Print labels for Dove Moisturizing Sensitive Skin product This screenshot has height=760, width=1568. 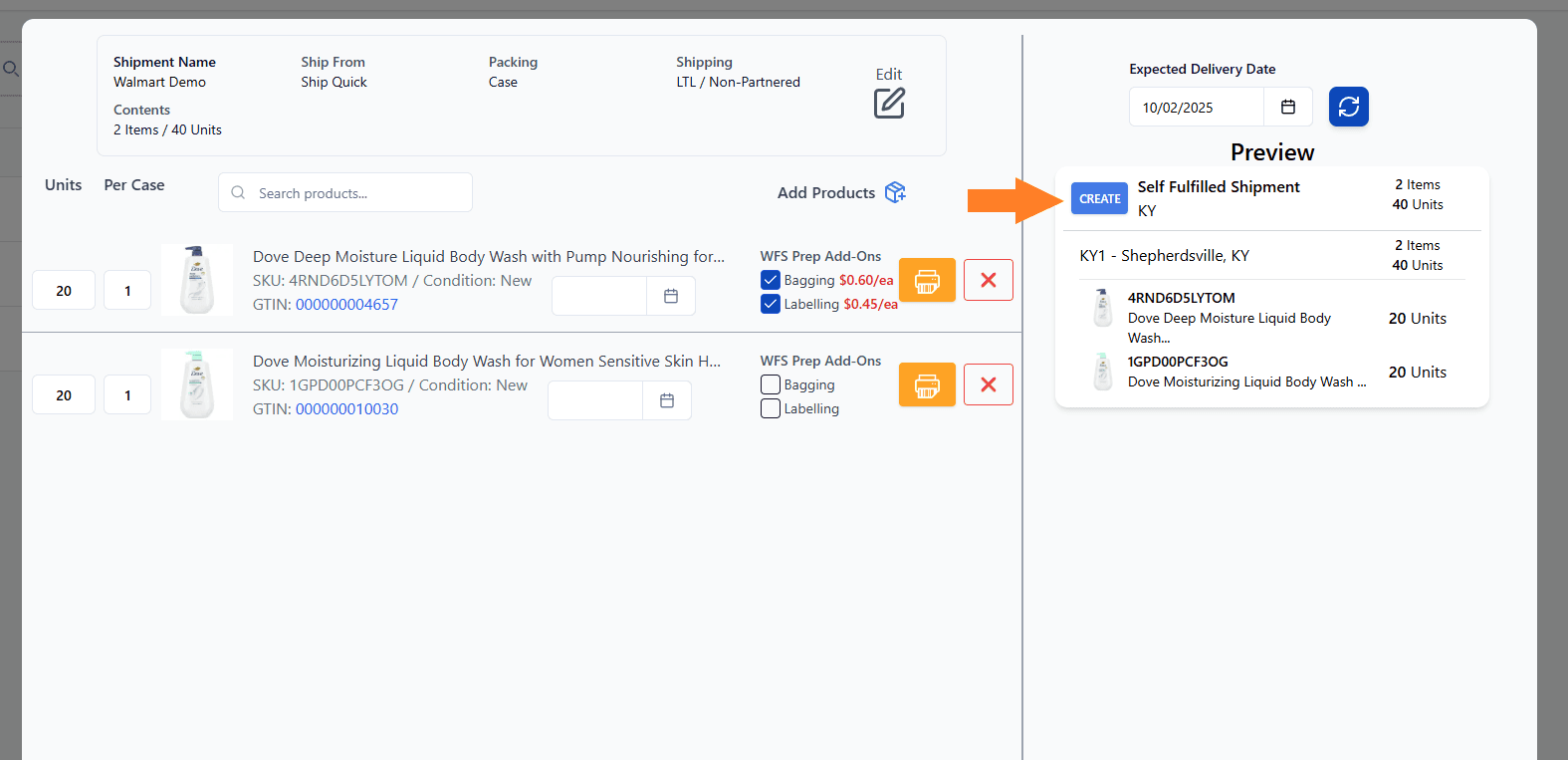[x=927, y=384]
